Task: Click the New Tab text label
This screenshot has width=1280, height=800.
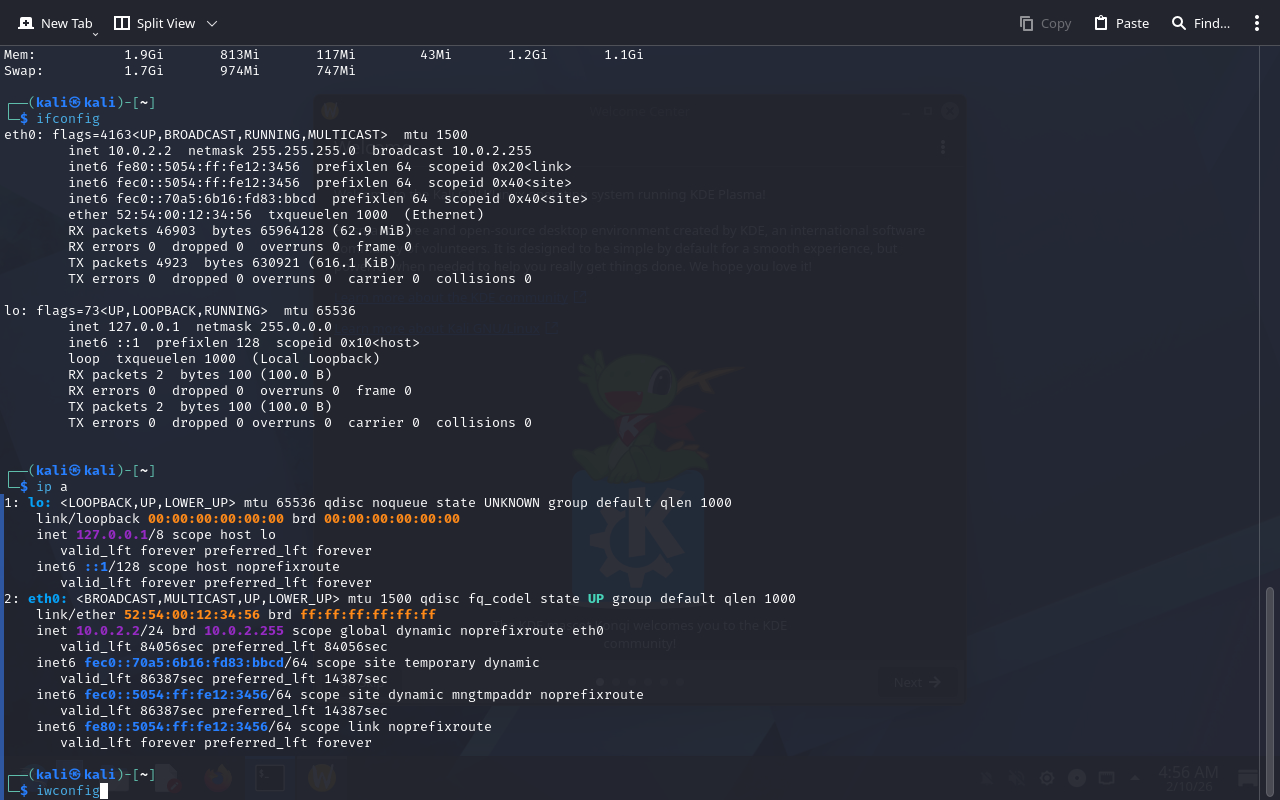Action: click(x=66, y=23)
